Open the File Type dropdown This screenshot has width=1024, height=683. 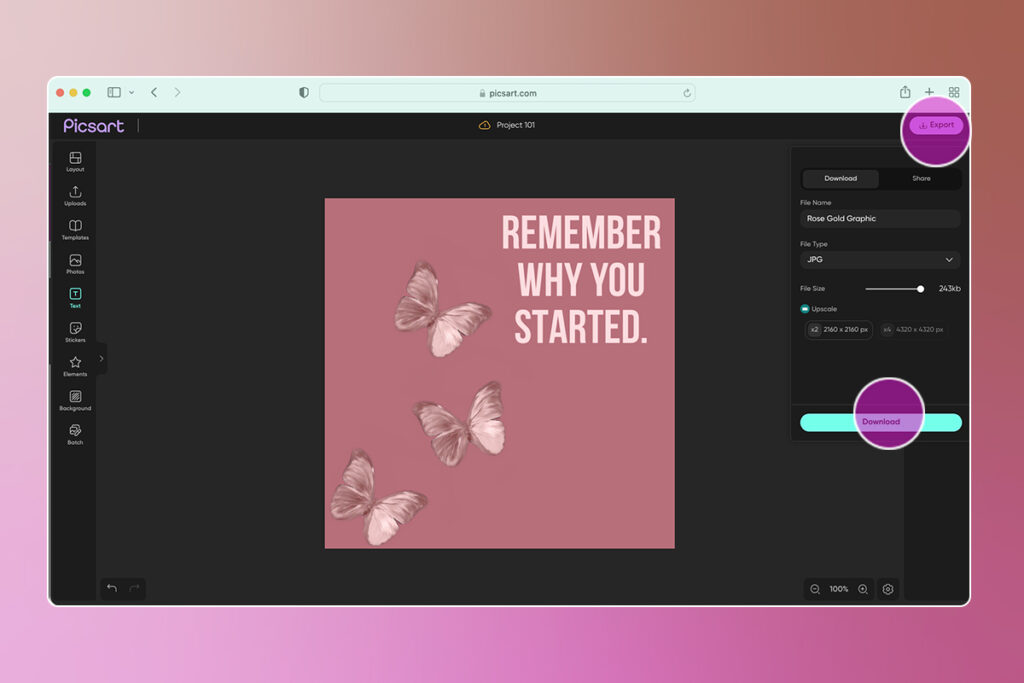(x=880, y=259)
